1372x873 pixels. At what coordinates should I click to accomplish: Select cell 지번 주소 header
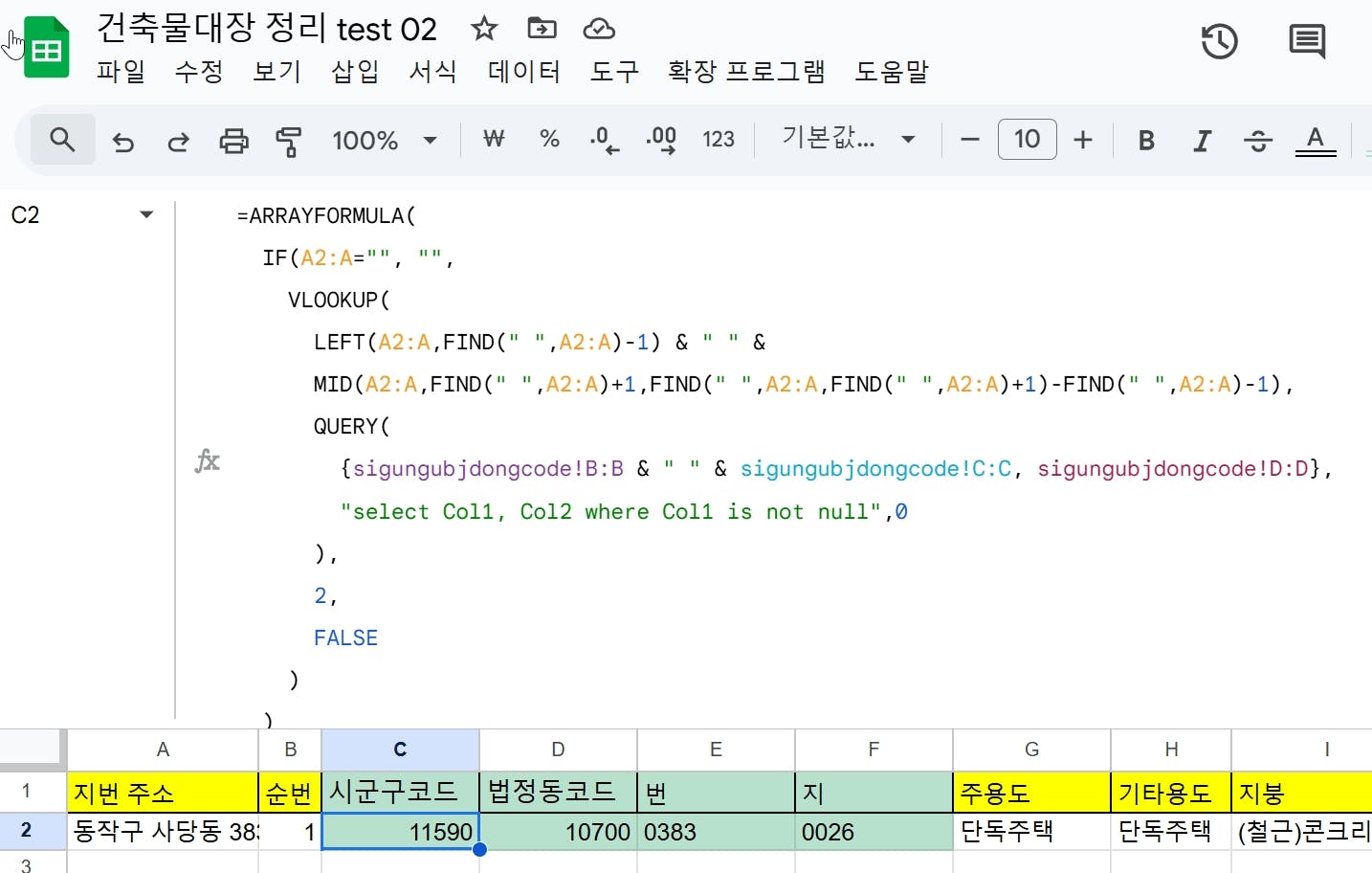(x=163, y=792)
